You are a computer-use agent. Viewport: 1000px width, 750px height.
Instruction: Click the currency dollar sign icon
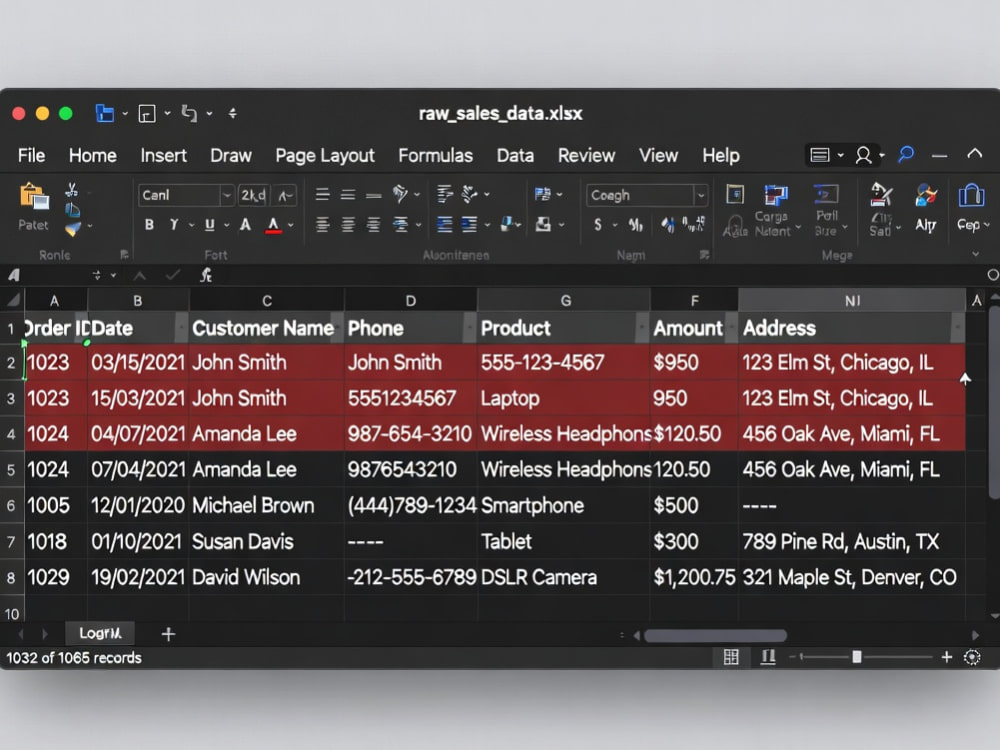point(598,224)
